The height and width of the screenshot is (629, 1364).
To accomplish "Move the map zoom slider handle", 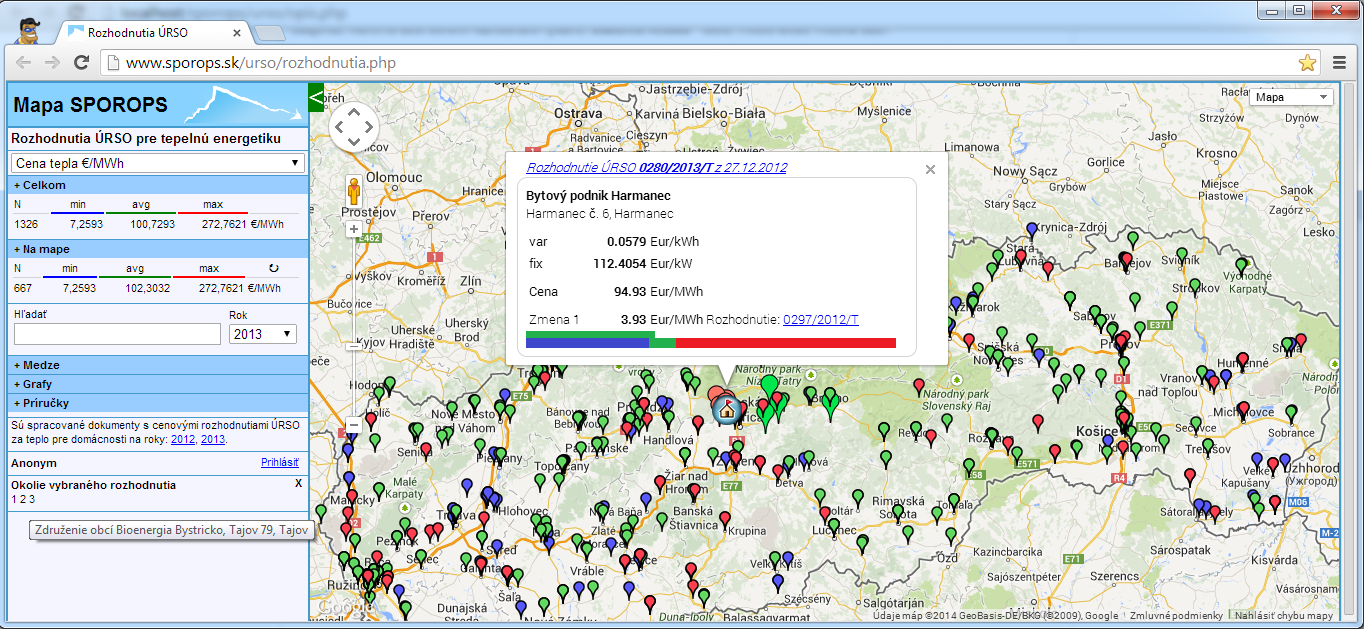I will pos(354,345).
